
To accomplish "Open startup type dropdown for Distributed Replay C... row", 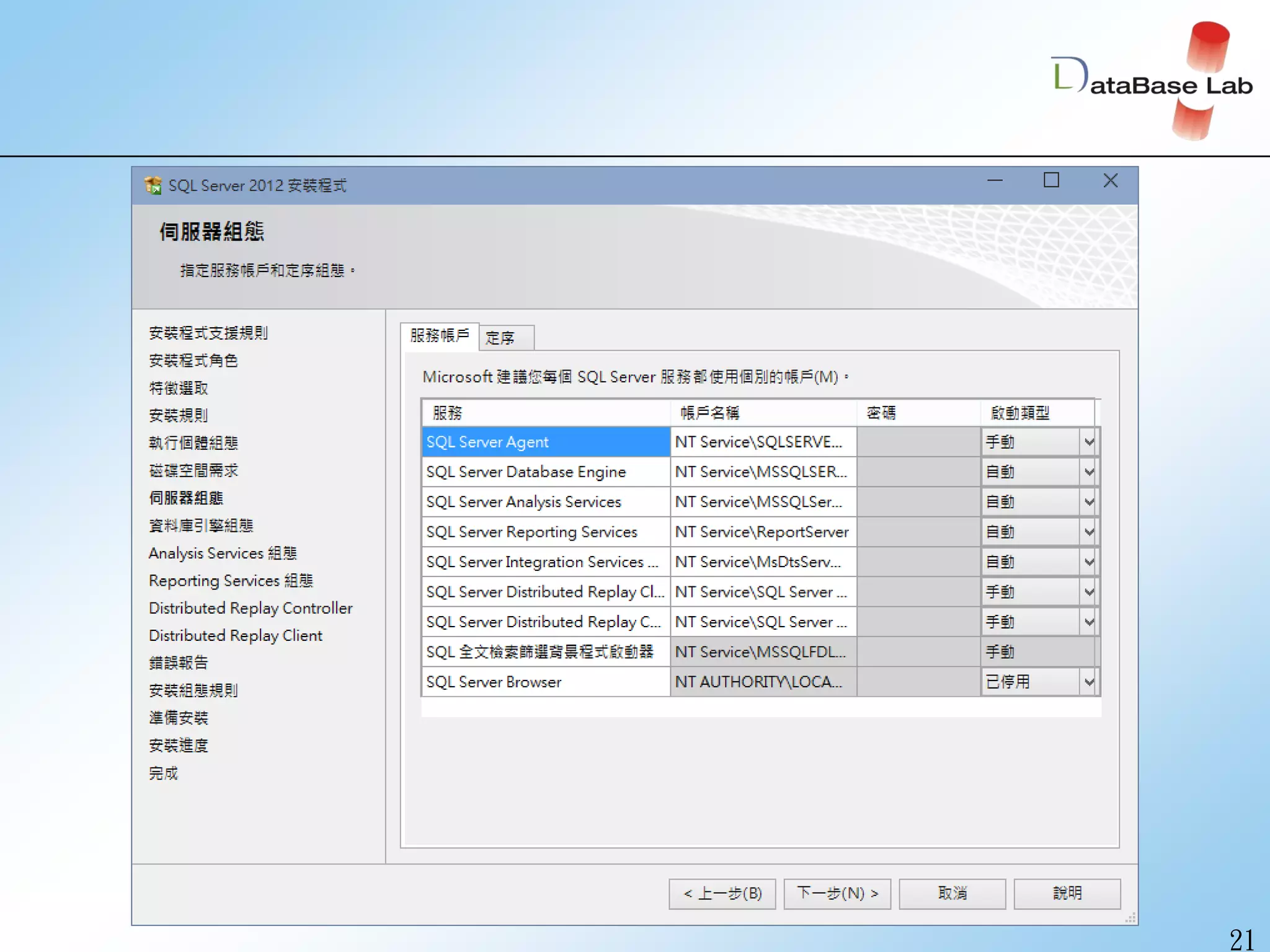I will [1089, 622].
